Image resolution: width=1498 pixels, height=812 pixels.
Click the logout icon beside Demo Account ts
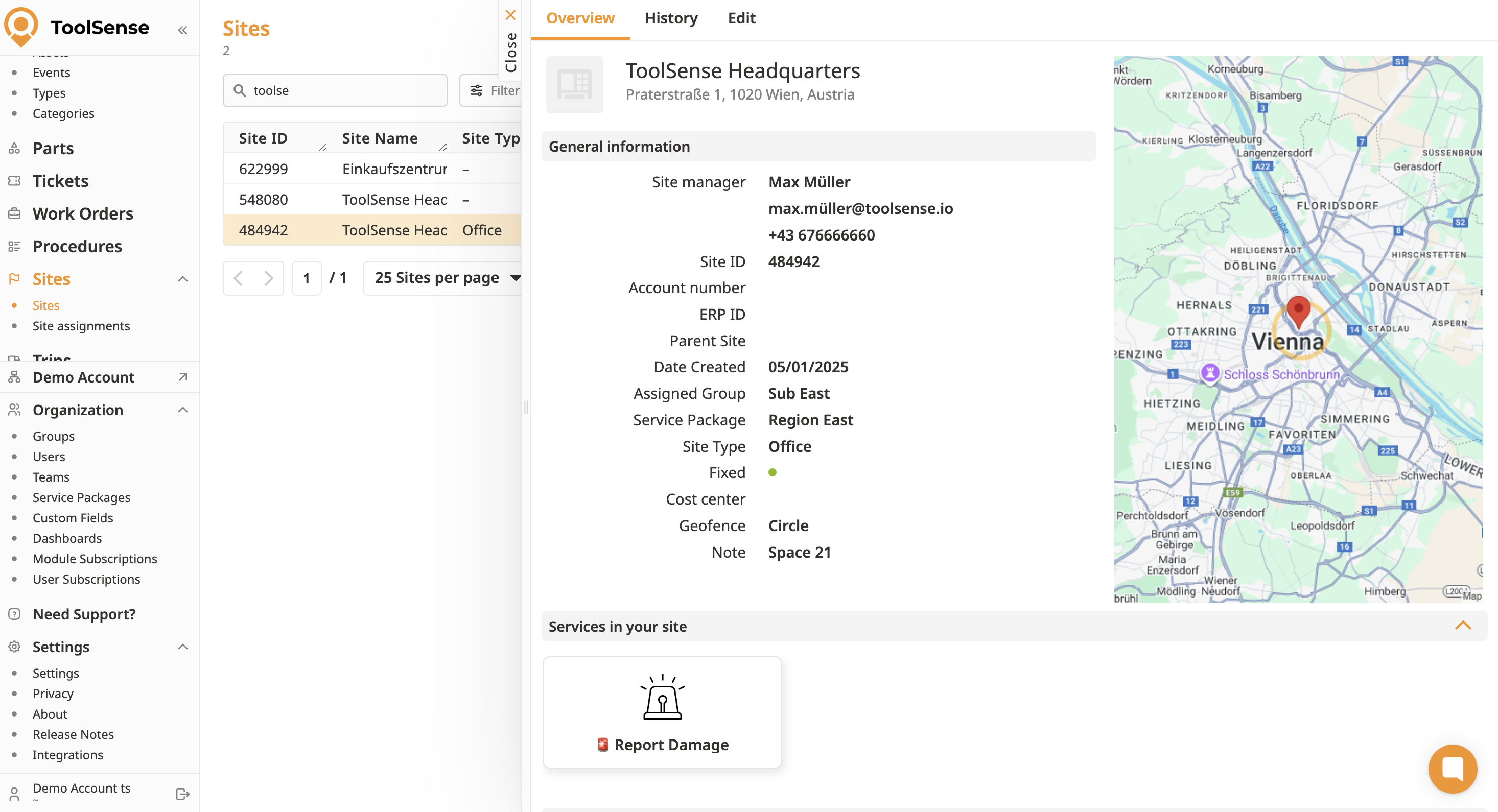pos(182,794)
